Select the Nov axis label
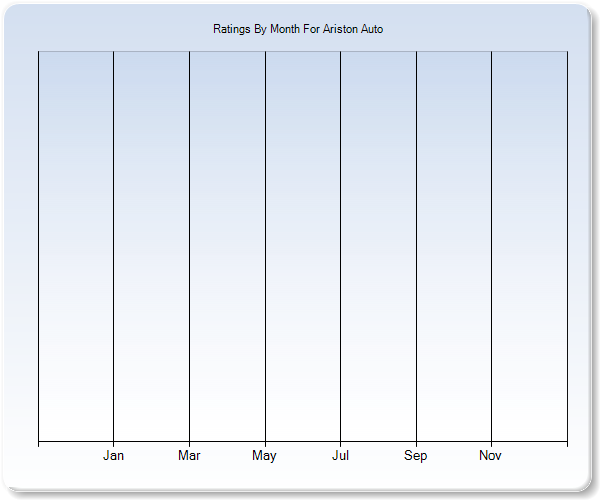 [x=491, y=456]
